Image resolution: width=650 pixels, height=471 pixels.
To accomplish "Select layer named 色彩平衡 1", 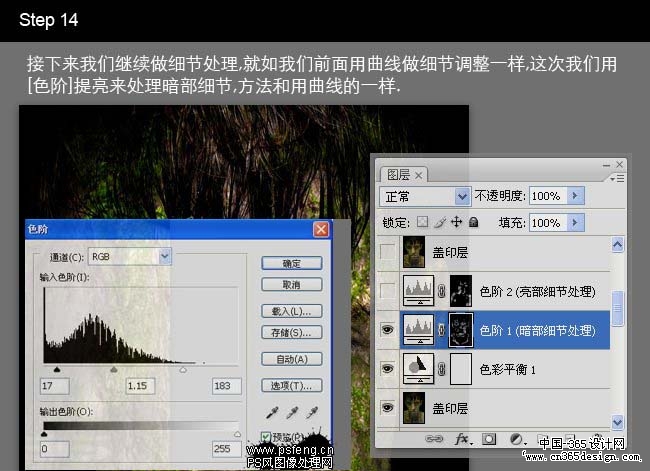I will [507, 369].
